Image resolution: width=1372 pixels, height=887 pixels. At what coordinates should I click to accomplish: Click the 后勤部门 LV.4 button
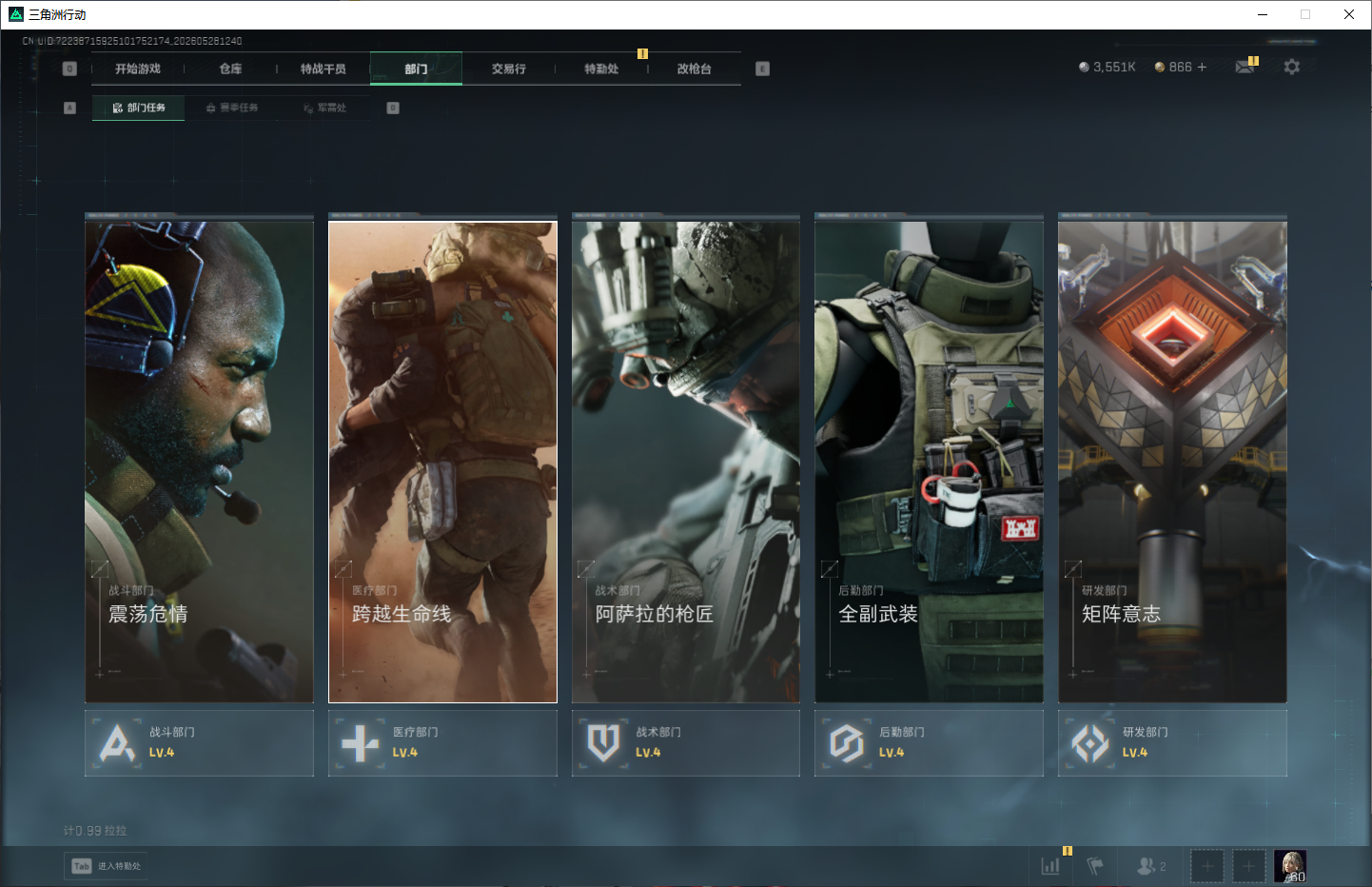(929, 742)
